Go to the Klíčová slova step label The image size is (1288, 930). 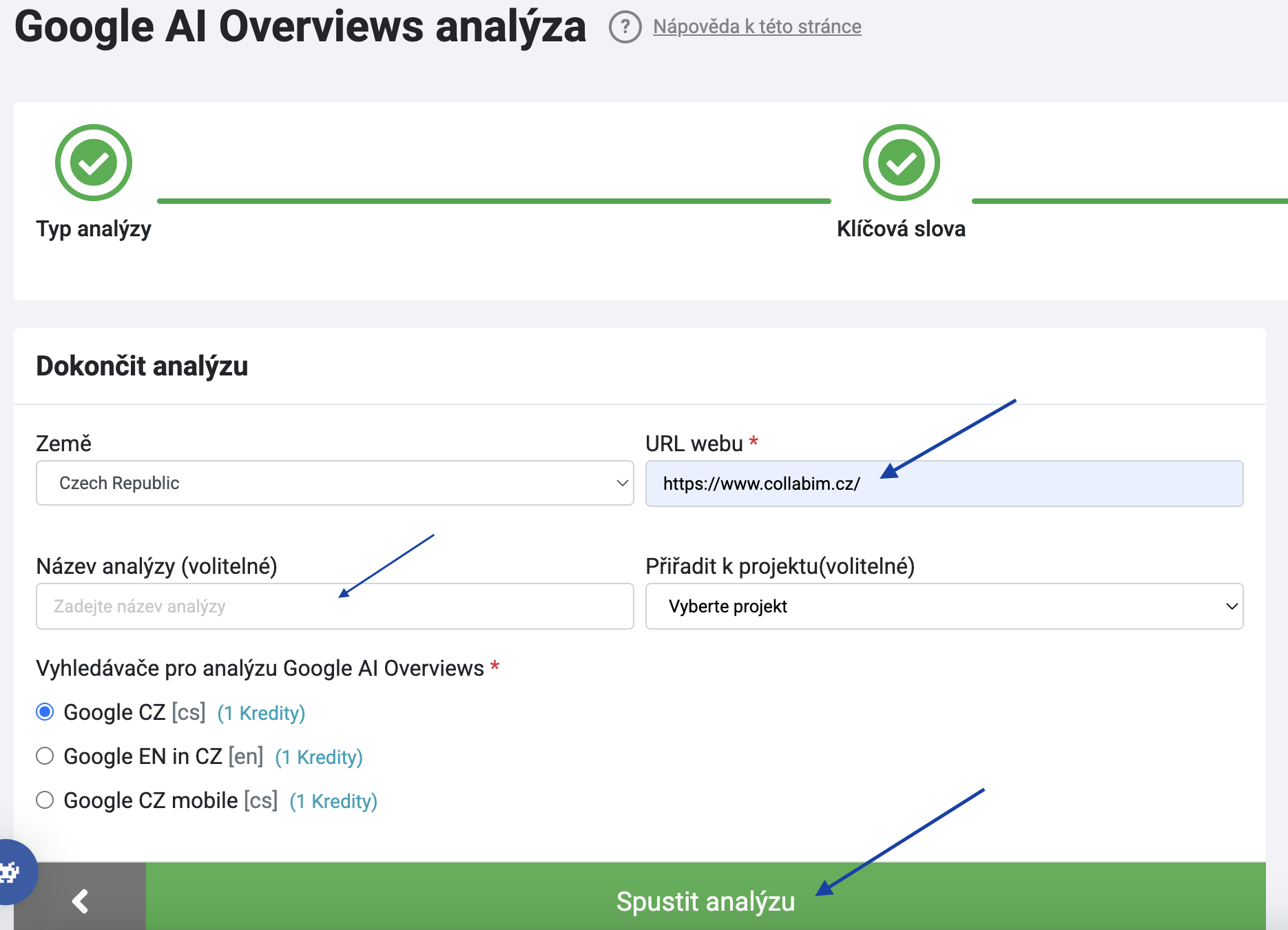pos(901,229)
